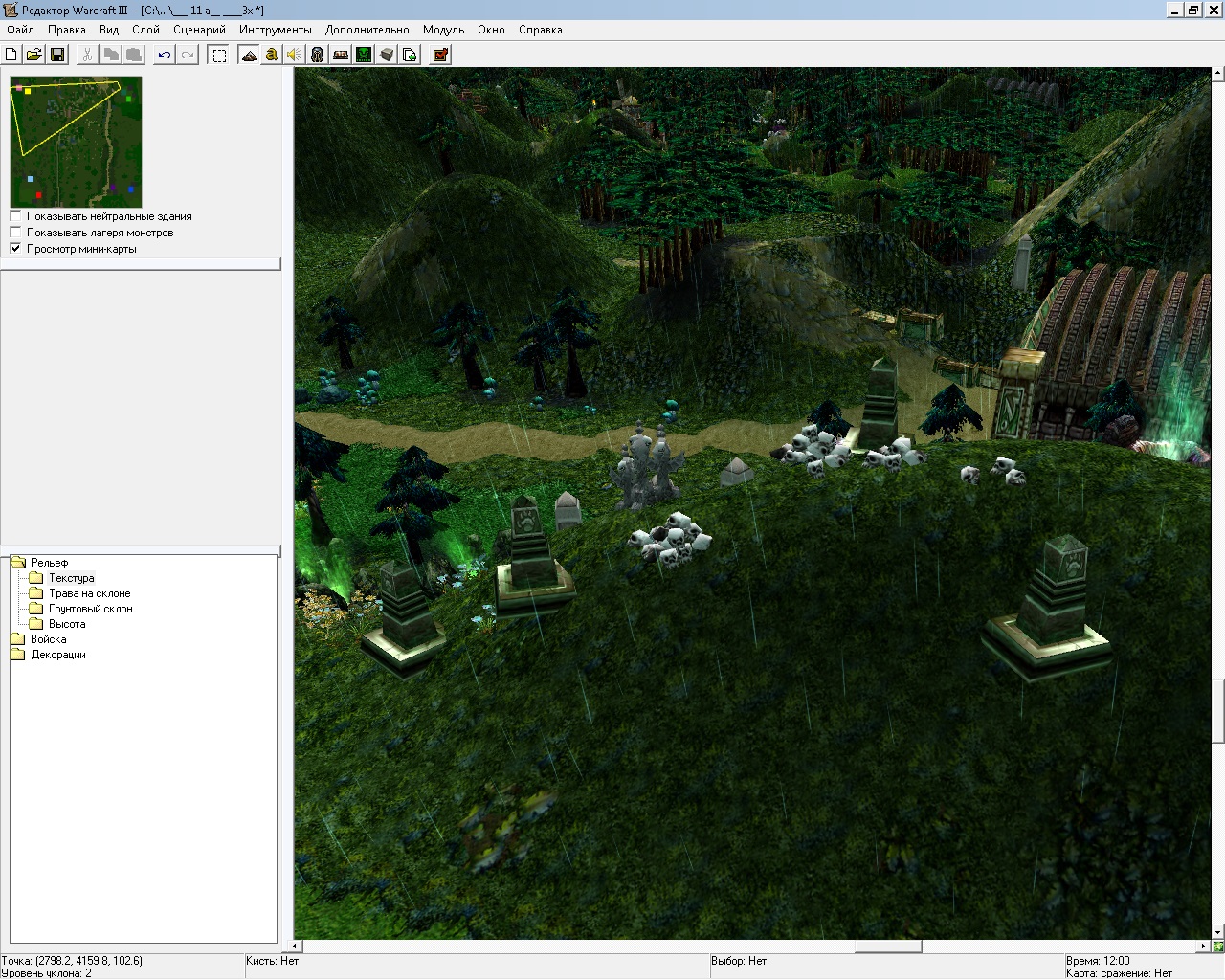Open the Окно menu
The height and width of the screenshot is (980, 1225).
click(491, 30)
